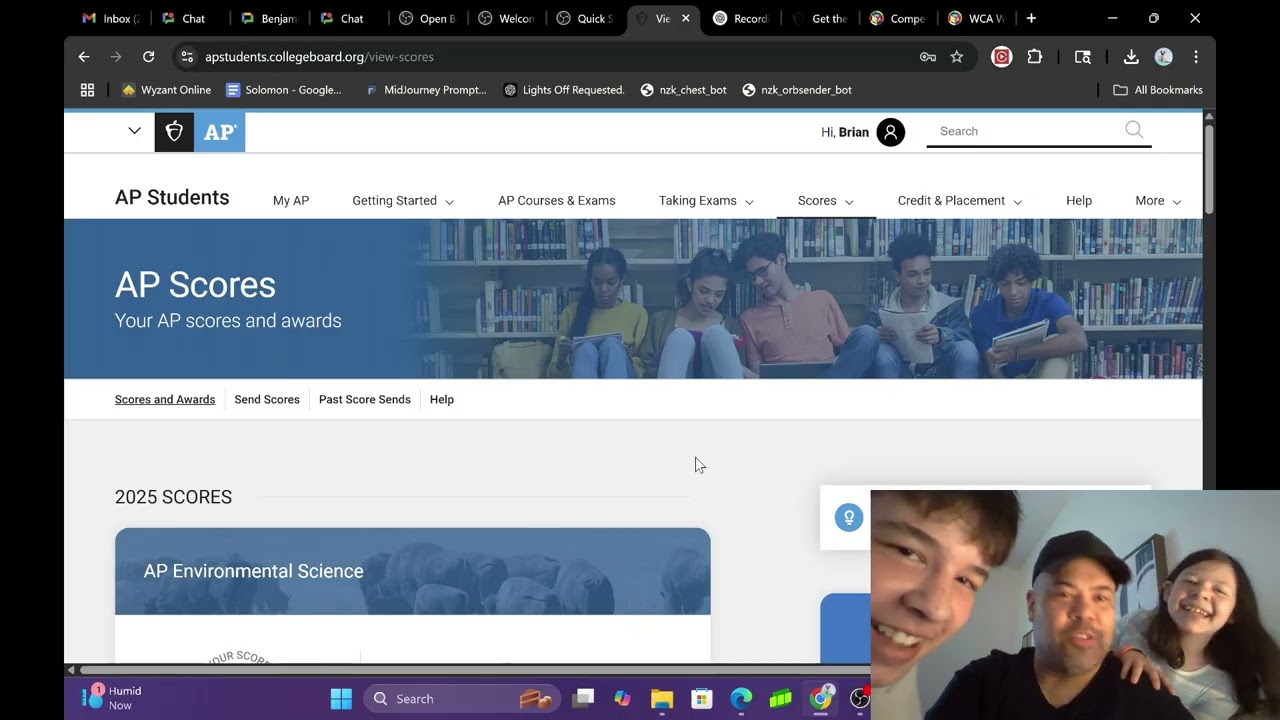Viewport: 1280px width, 720px height.
Task: Click the College Board acorn logo
Action: [x=174, y=132]
